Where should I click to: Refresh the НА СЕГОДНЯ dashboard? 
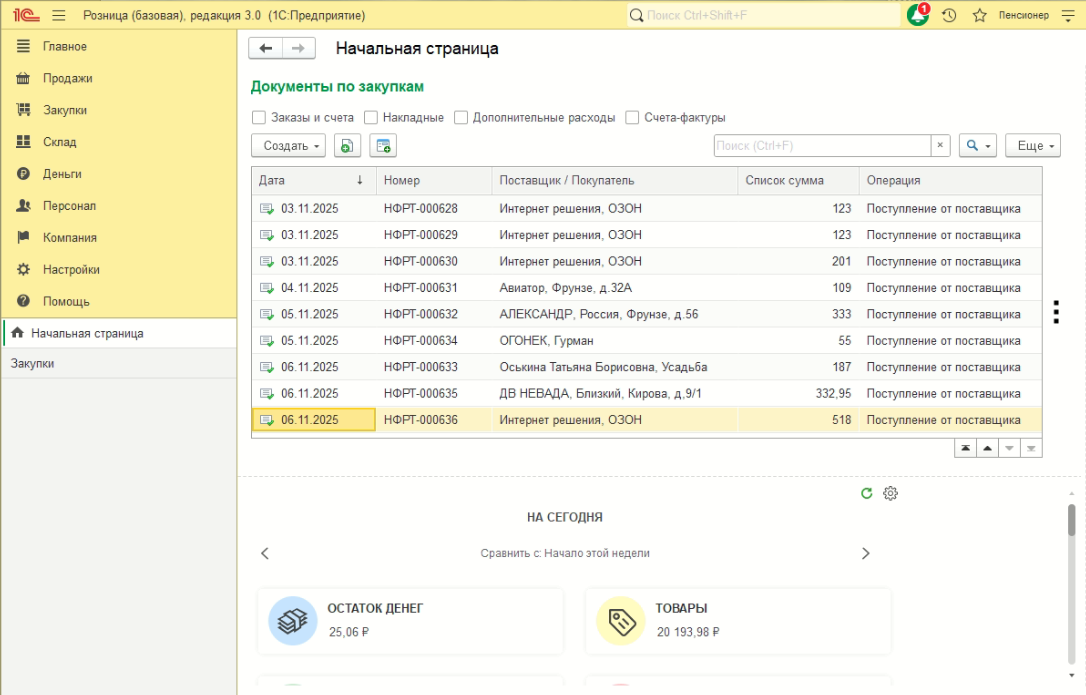coord(866,493)
